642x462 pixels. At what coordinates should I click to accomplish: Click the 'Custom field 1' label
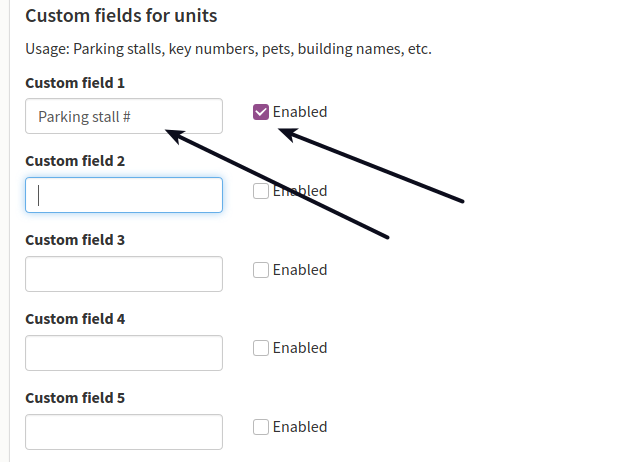click(75, 83)
